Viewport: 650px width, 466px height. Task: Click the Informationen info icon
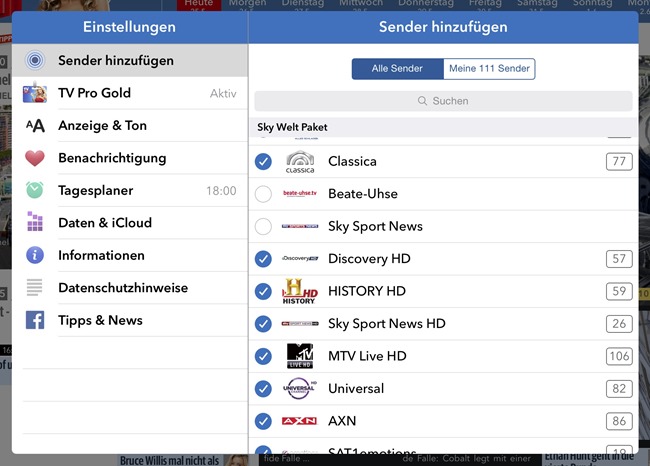tap(35, 255)
